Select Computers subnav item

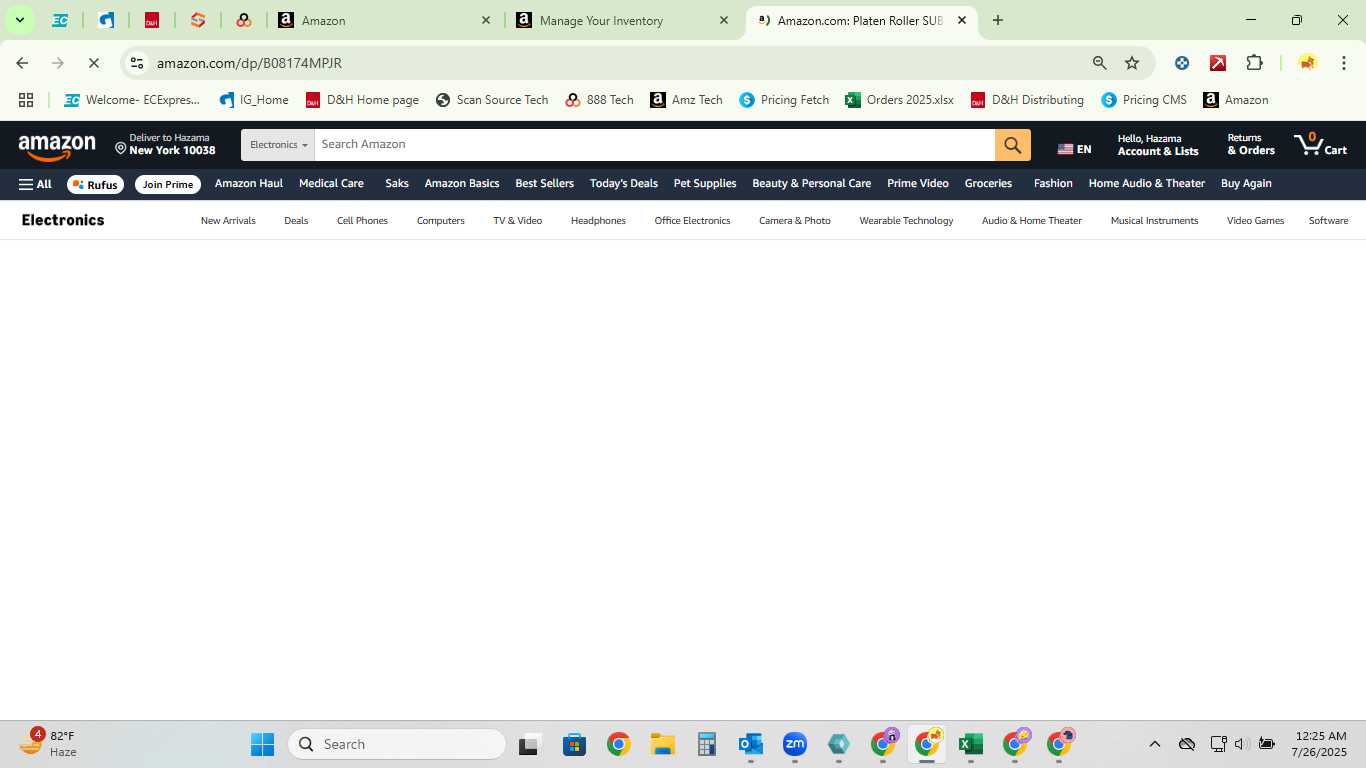(441, 221)
